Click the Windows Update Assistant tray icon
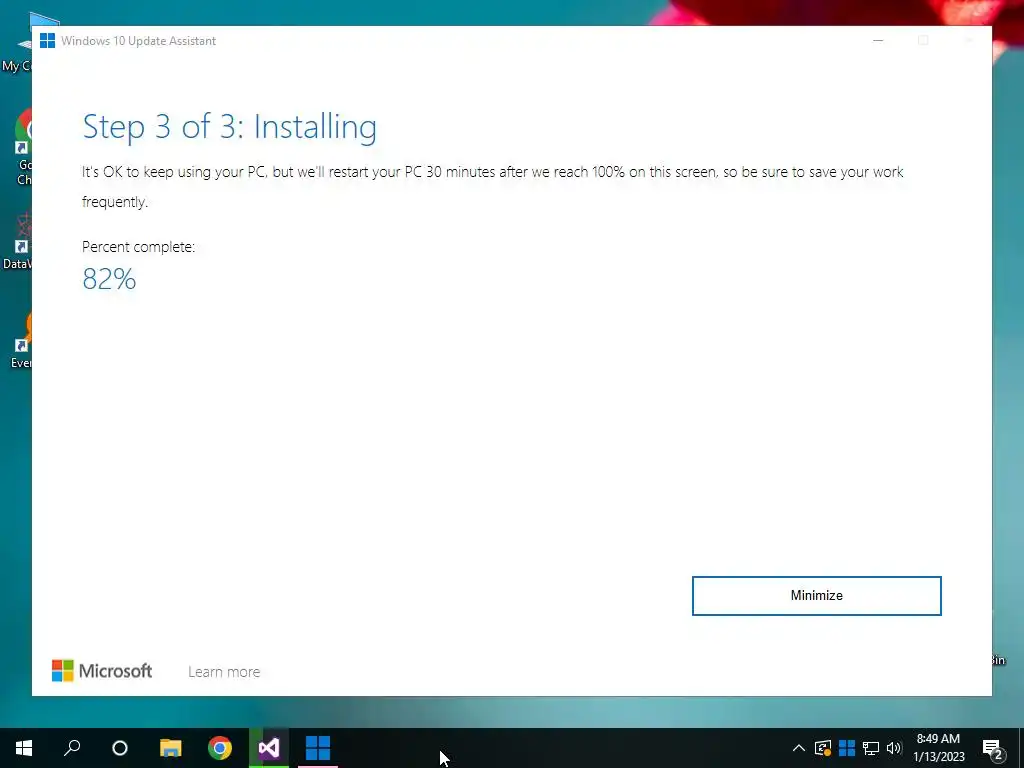The image size is (1024, 768). click(x=847, y=748)
